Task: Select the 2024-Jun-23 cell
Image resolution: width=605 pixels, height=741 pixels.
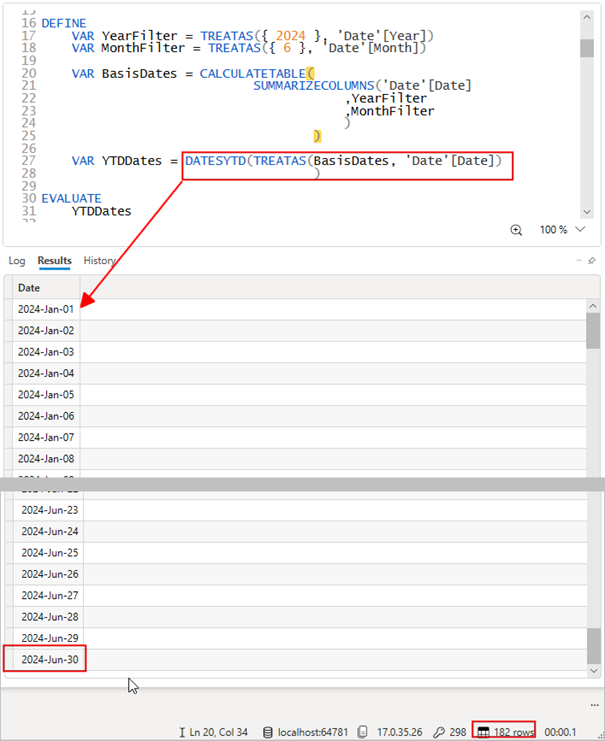Action: 49,510
